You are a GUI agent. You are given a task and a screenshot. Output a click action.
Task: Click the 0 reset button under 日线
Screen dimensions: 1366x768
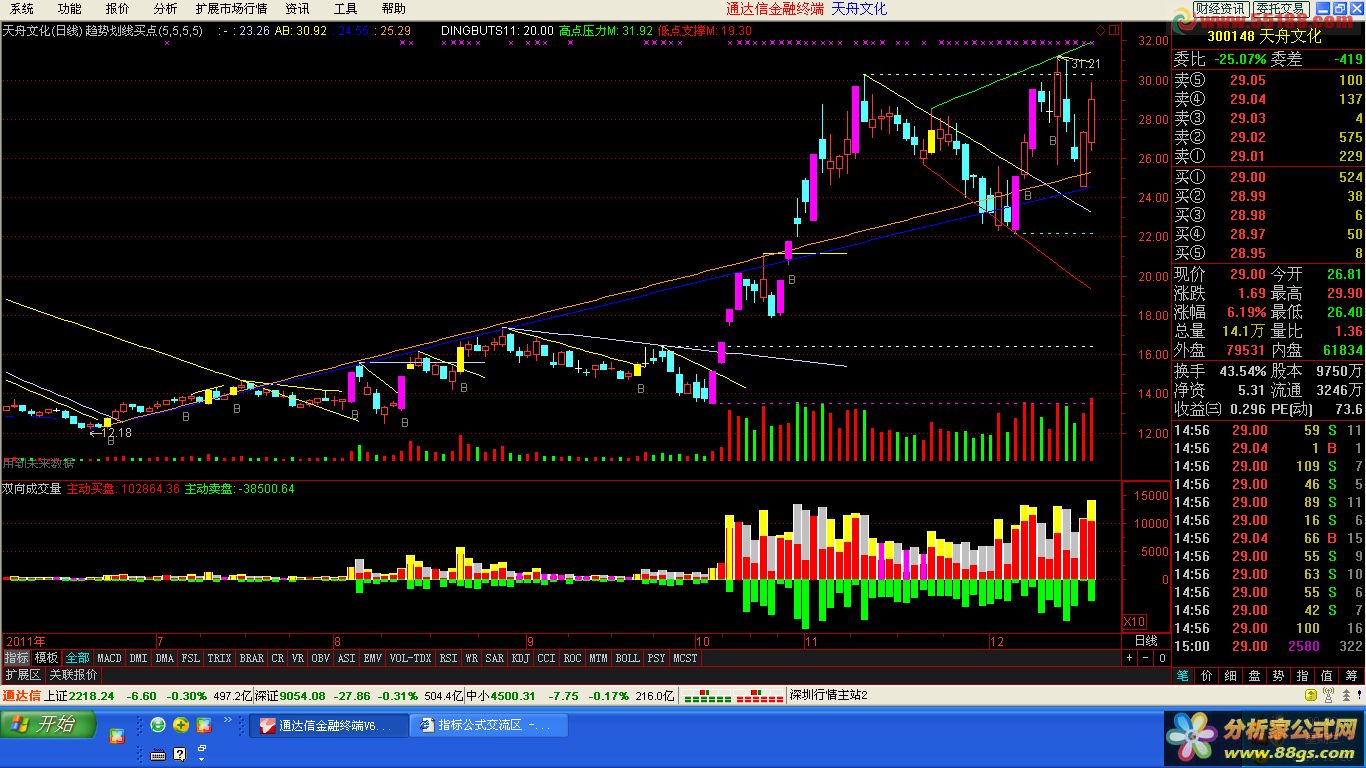point(1161,658)
